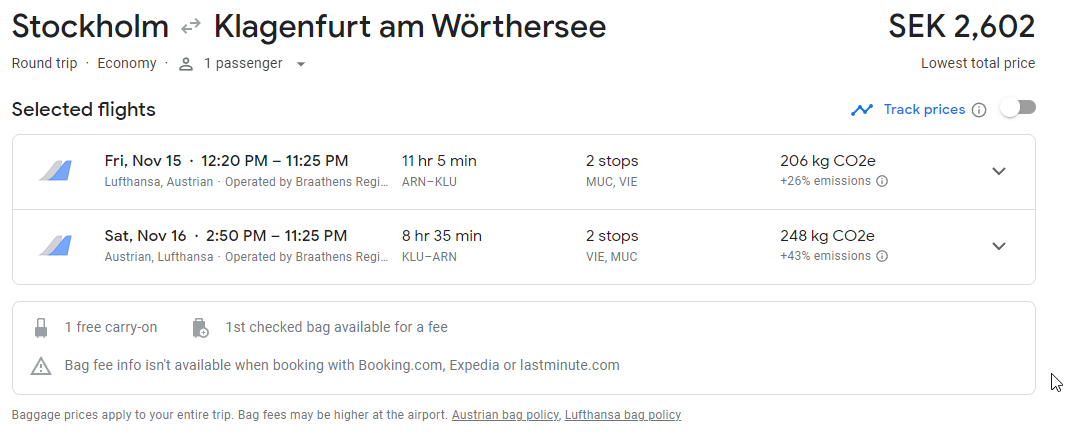
Task: Click the bag fee warning triangle icon
Action: pos(41,366)
